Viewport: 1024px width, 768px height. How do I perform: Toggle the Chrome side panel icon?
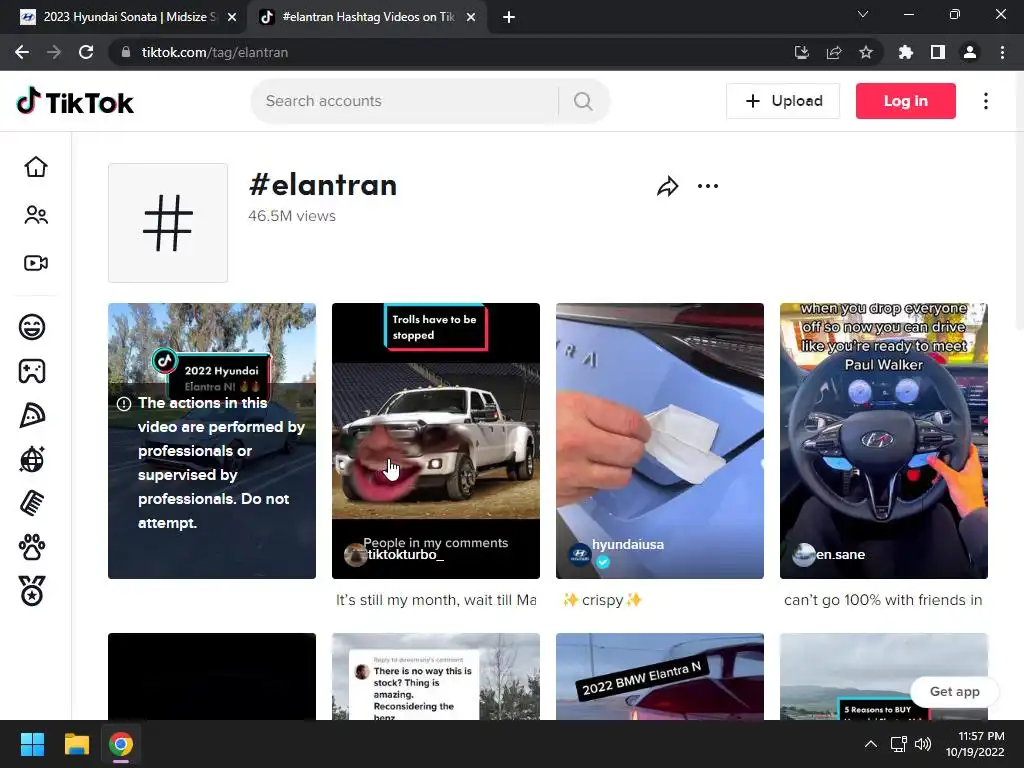[x=938, y=52]
